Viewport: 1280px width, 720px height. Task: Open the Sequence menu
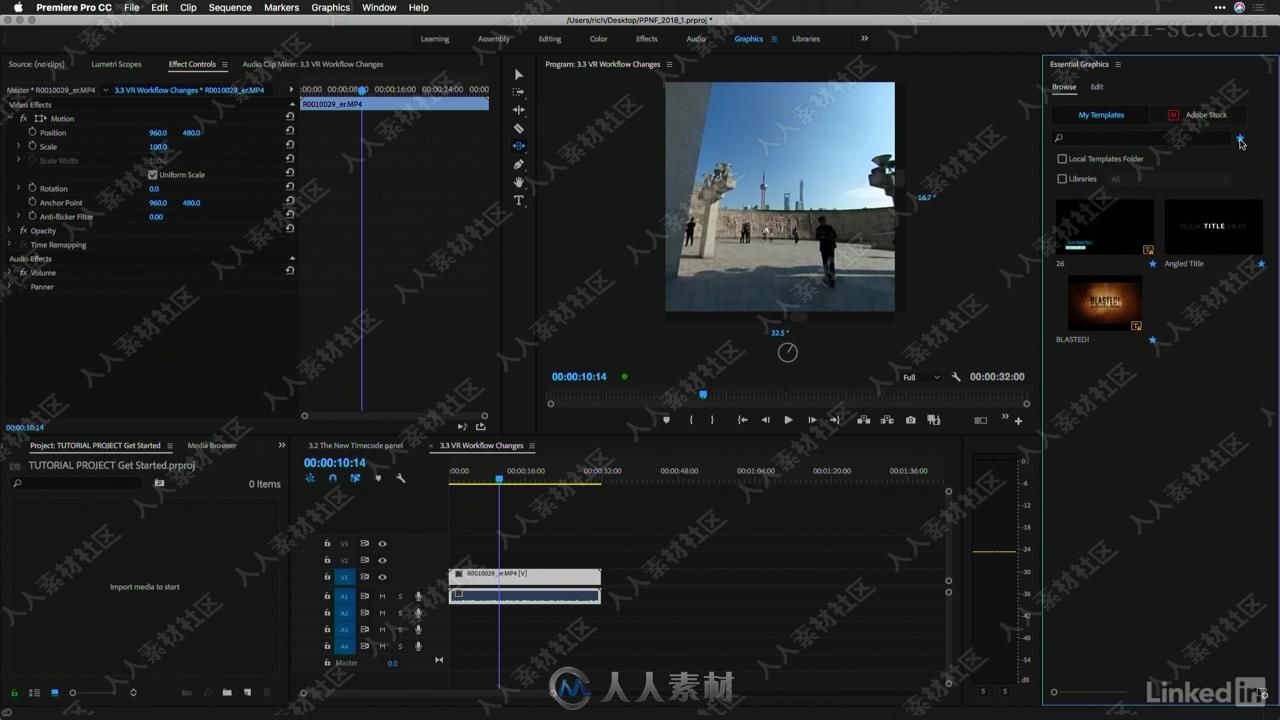click(230, 7)
